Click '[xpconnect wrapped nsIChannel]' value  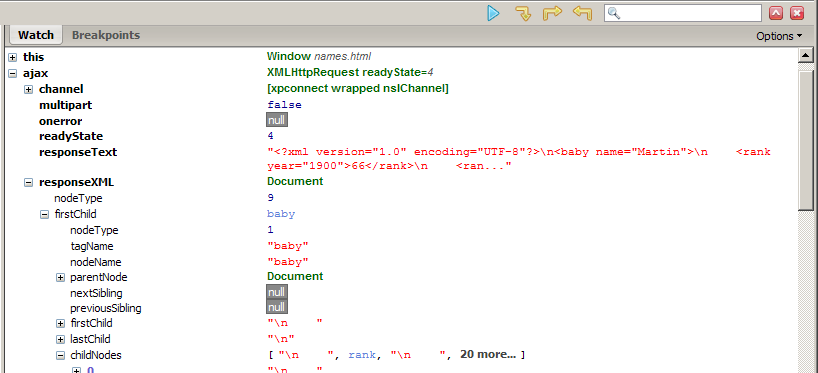click(x=358, y=89)
